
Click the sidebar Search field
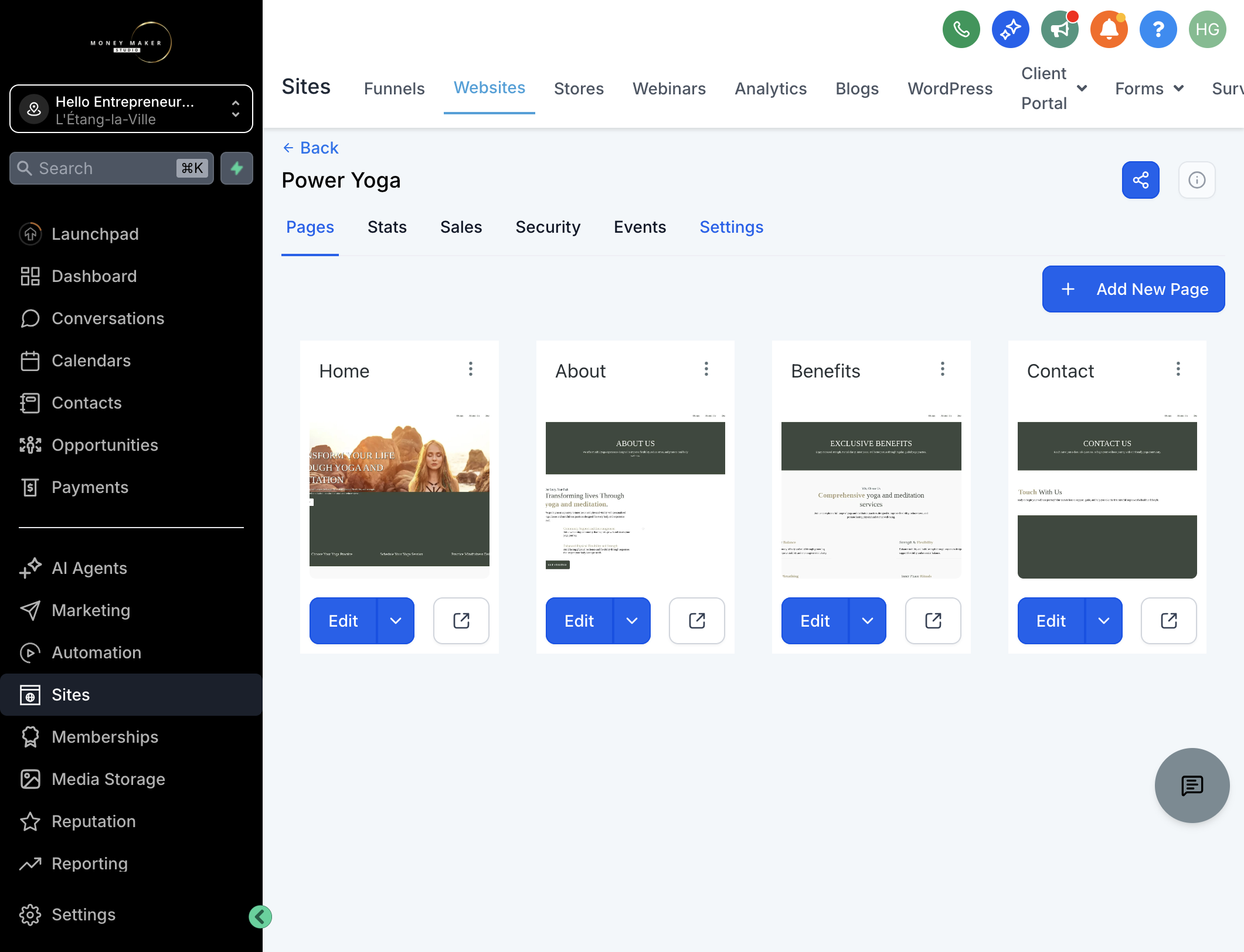[111, 168]
